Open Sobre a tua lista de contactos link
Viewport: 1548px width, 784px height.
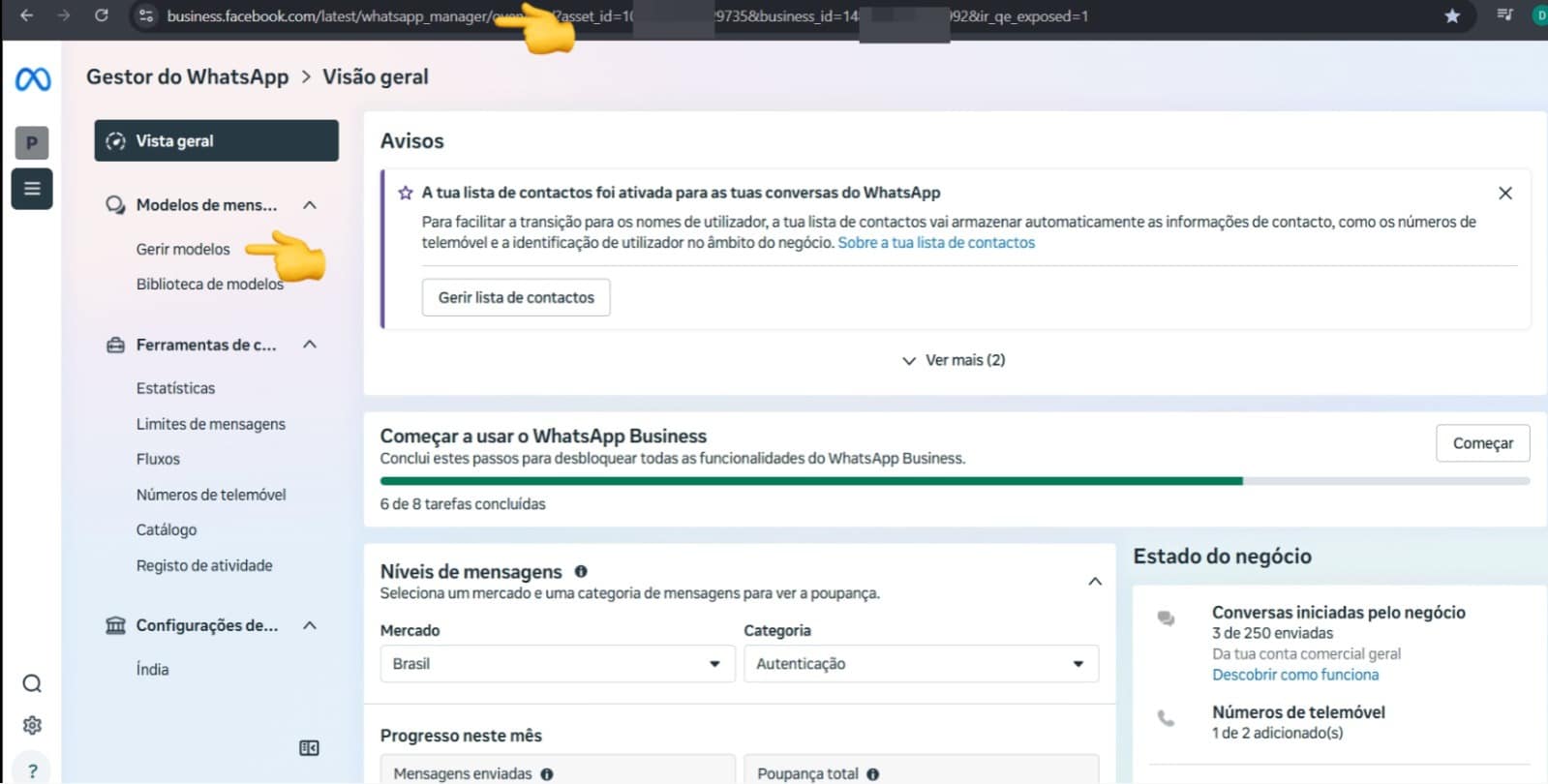936,243
